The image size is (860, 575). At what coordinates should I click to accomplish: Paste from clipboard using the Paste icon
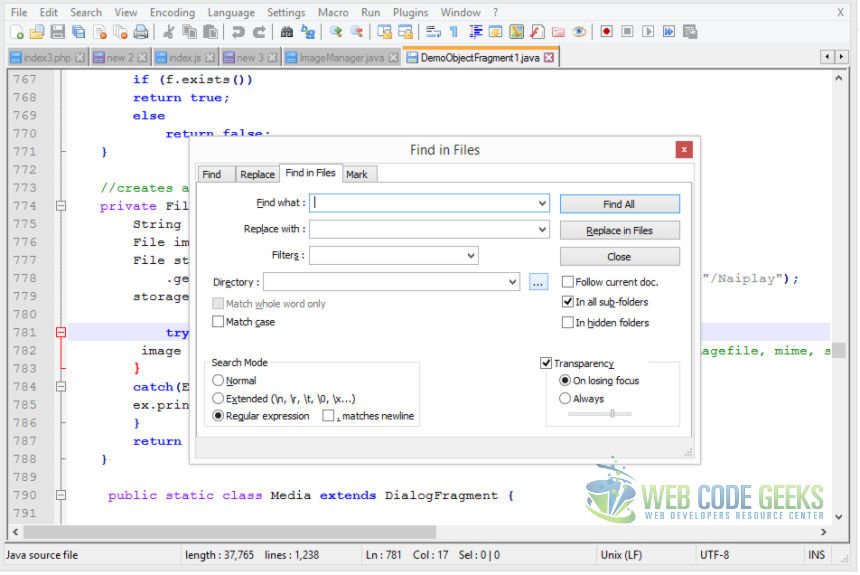(x=211, y=32)
